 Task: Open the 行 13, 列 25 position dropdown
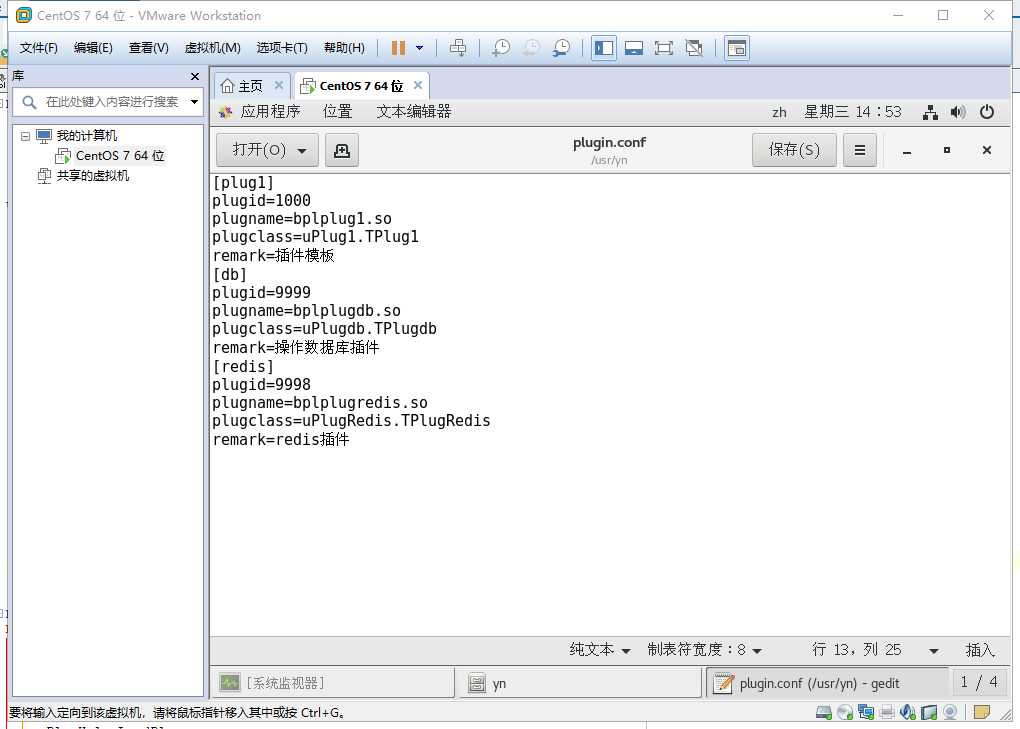875,650
